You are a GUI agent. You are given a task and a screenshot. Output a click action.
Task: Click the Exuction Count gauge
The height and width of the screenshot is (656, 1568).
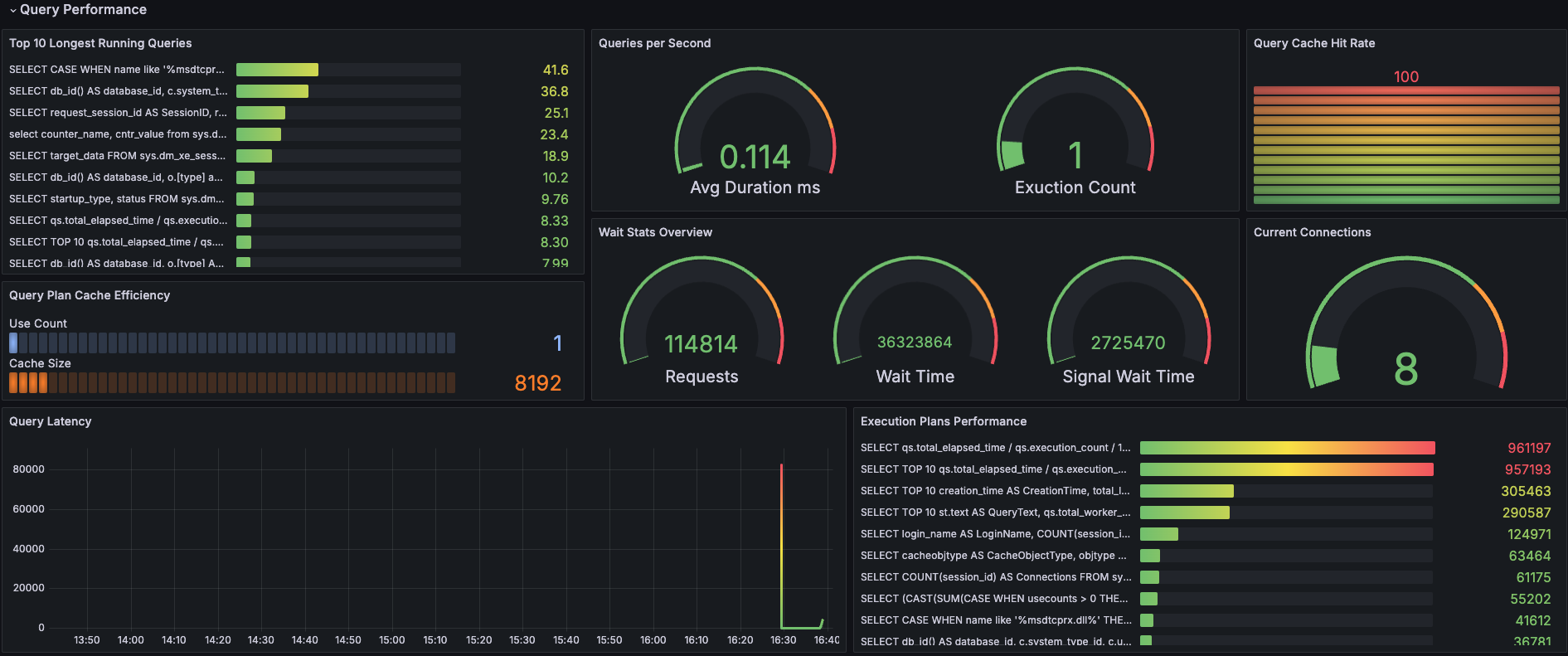(x=1075, y=133)
